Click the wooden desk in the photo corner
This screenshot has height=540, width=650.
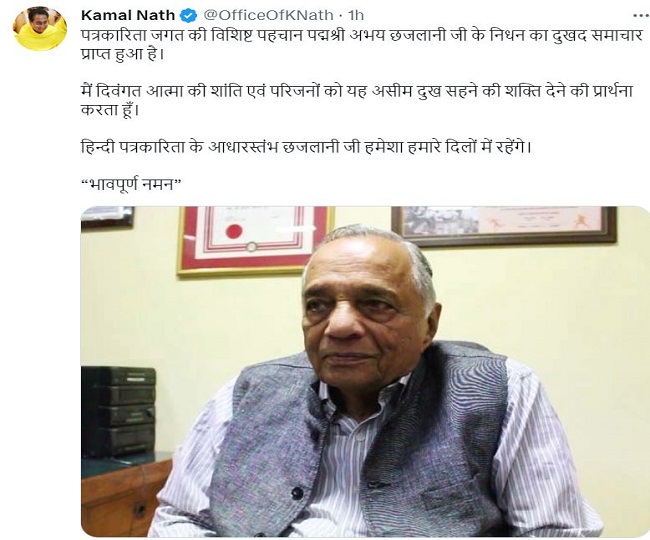coord(124,496)
